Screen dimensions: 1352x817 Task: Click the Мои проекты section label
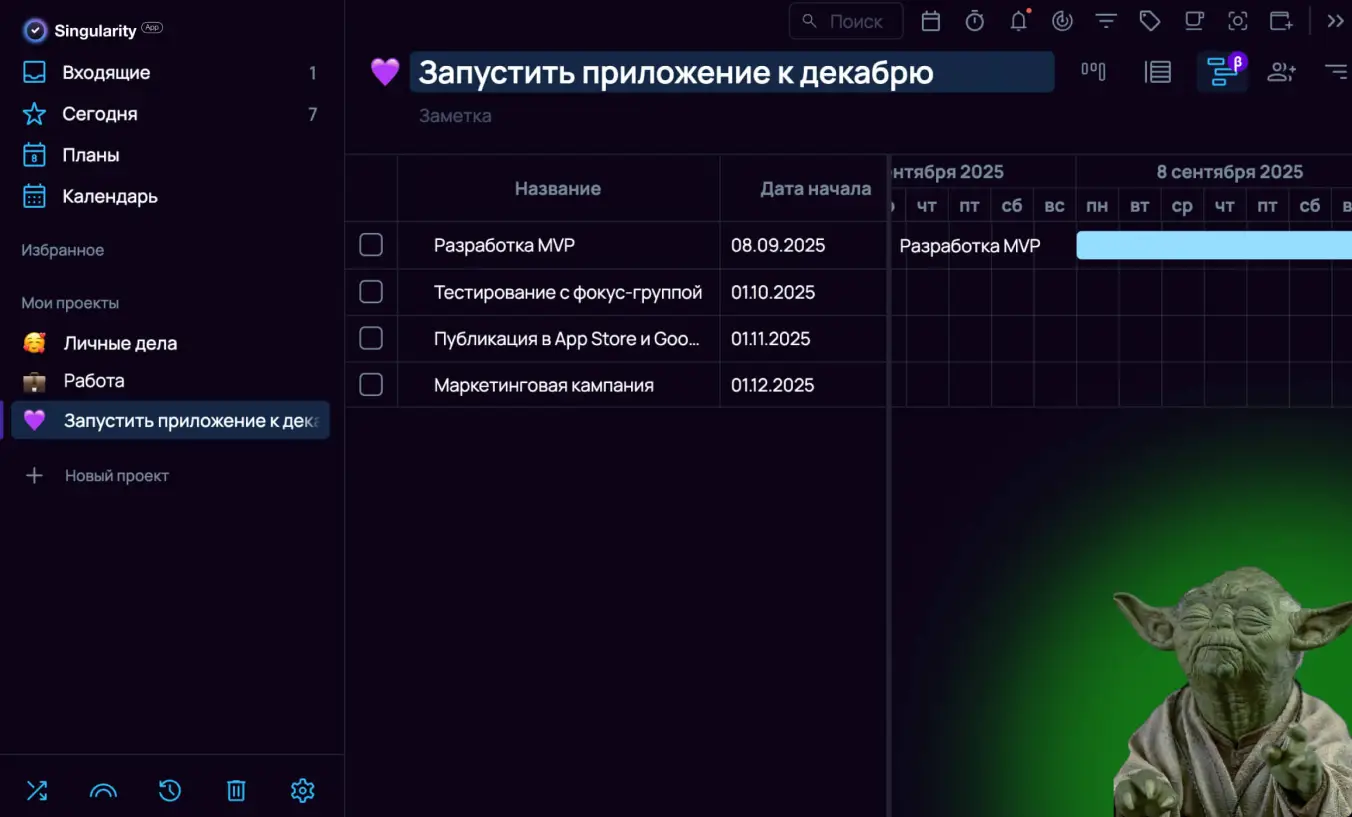point(70,302)
